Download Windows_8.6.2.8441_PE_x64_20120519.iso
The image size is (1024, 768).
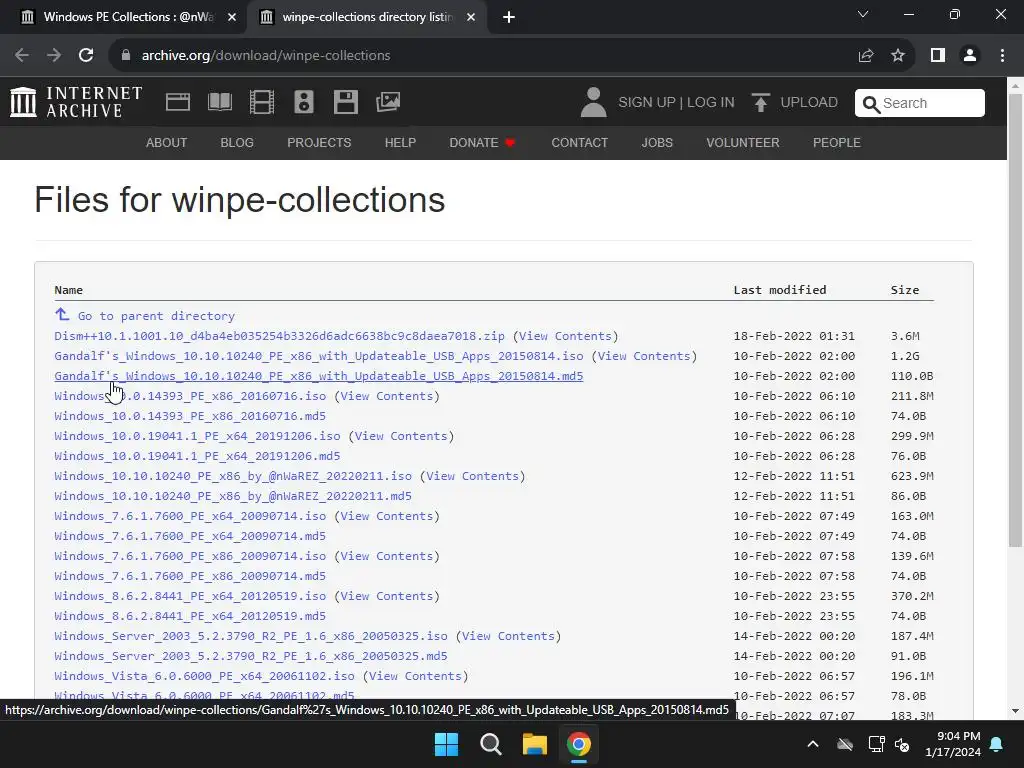pos(190,596)
